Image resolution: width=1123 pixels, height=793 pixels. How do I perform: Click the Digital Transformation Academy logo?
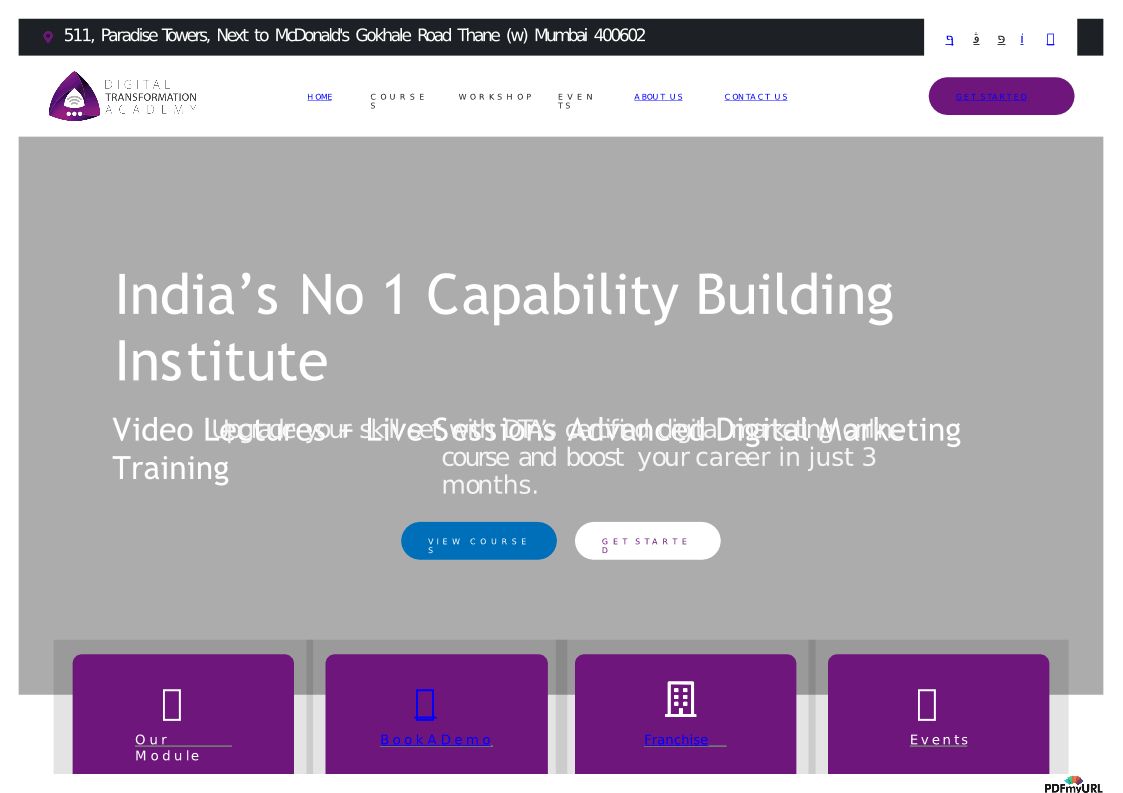[122, 96]
